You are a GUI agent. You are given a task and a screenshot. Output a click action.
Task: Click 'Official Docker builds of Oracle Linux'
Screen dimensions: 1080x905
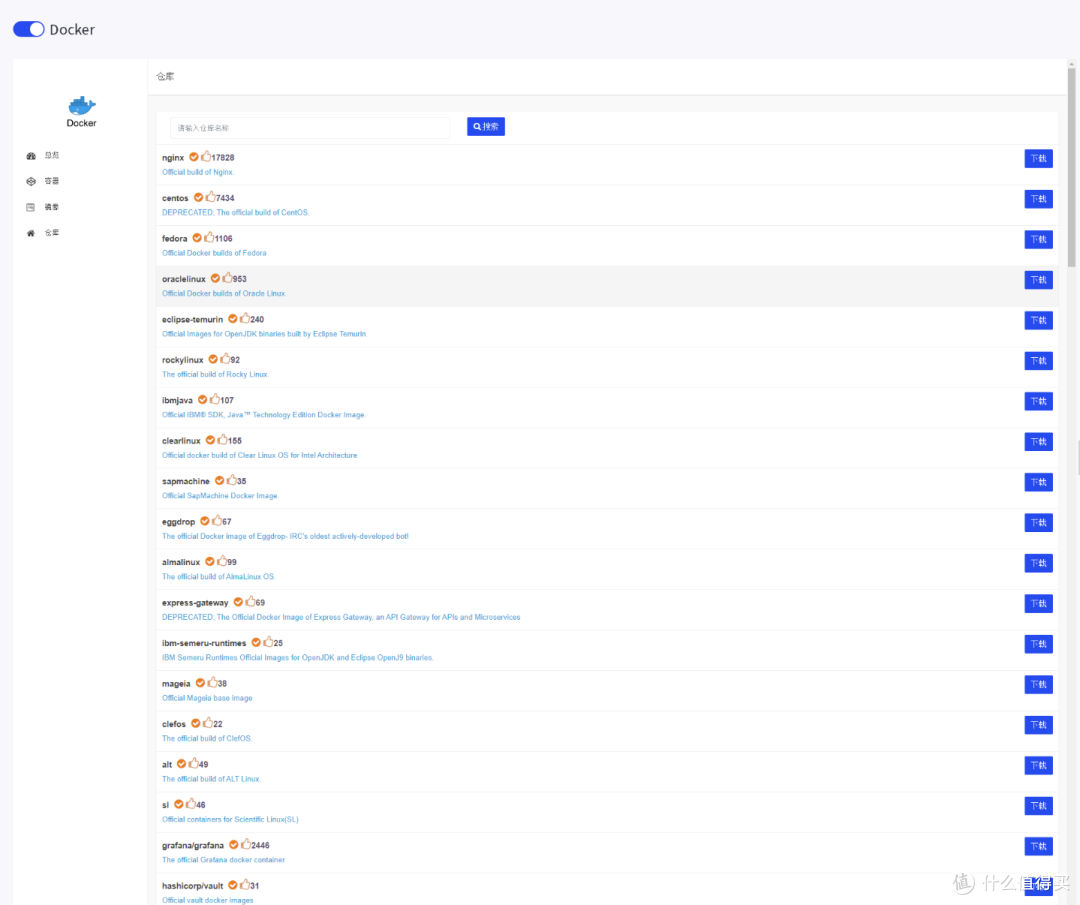(223, 293)
